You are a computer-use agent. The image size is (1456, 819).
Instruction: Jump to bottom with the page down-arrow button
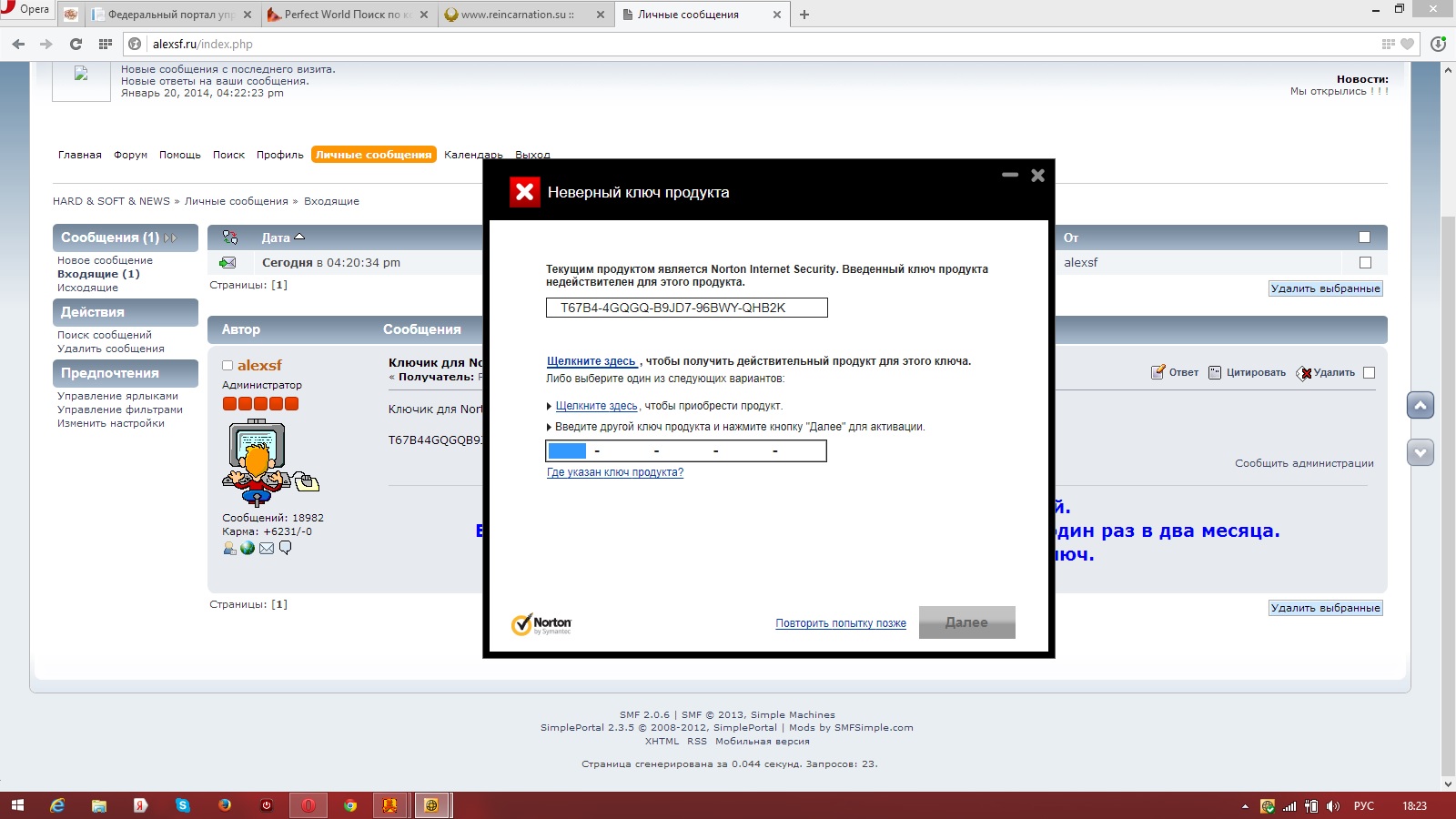(x=1421, y=452)
